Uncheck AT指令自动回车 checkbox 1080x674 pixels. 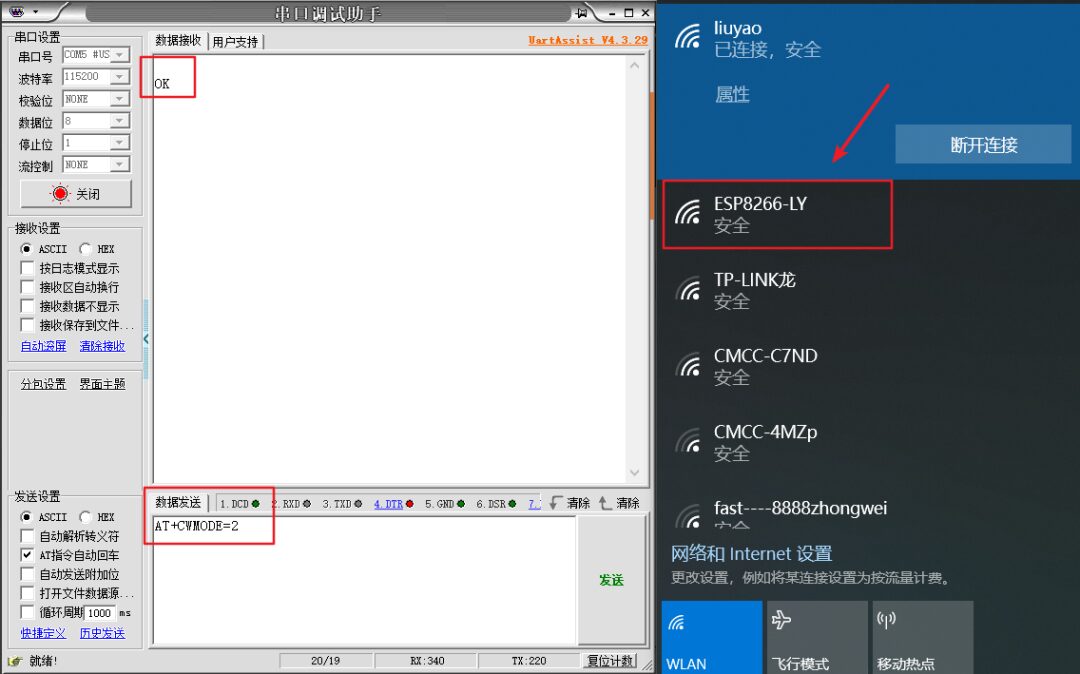pyautogui.click(x=28, y=555)
